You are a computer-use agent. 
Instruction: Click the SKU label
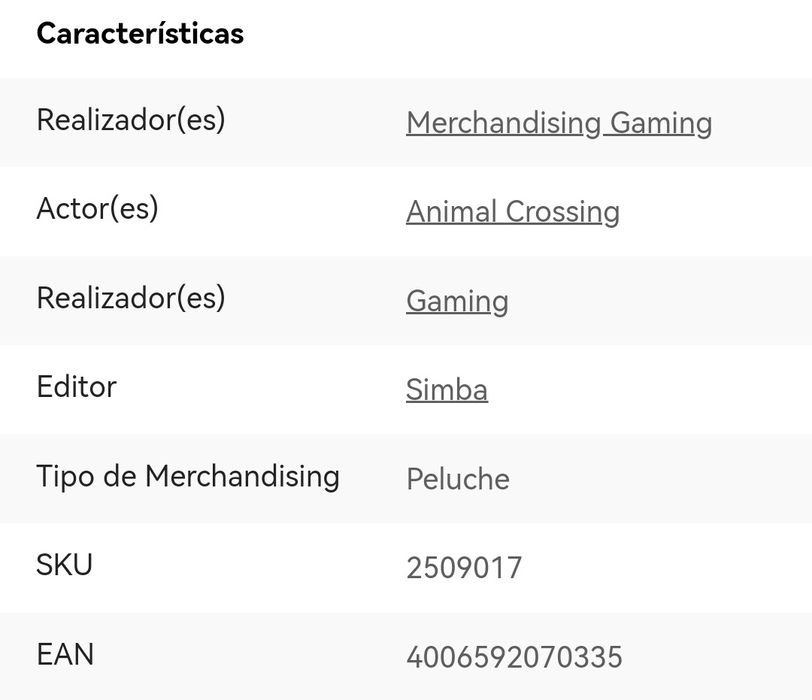click(x=64, y=565)
